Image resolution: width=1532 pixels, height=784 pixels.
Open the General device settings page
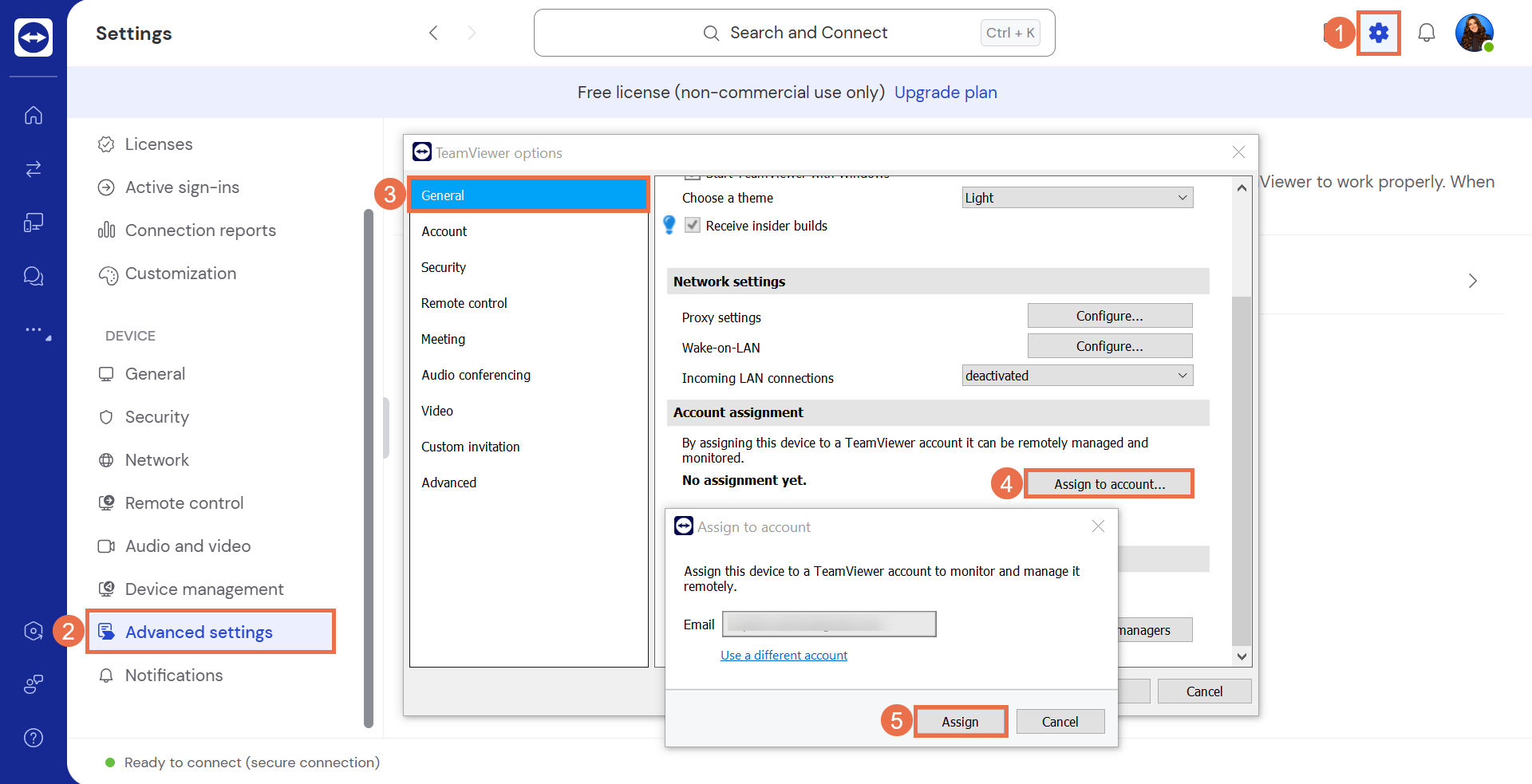pyautogui.click(x=156, y=374)
